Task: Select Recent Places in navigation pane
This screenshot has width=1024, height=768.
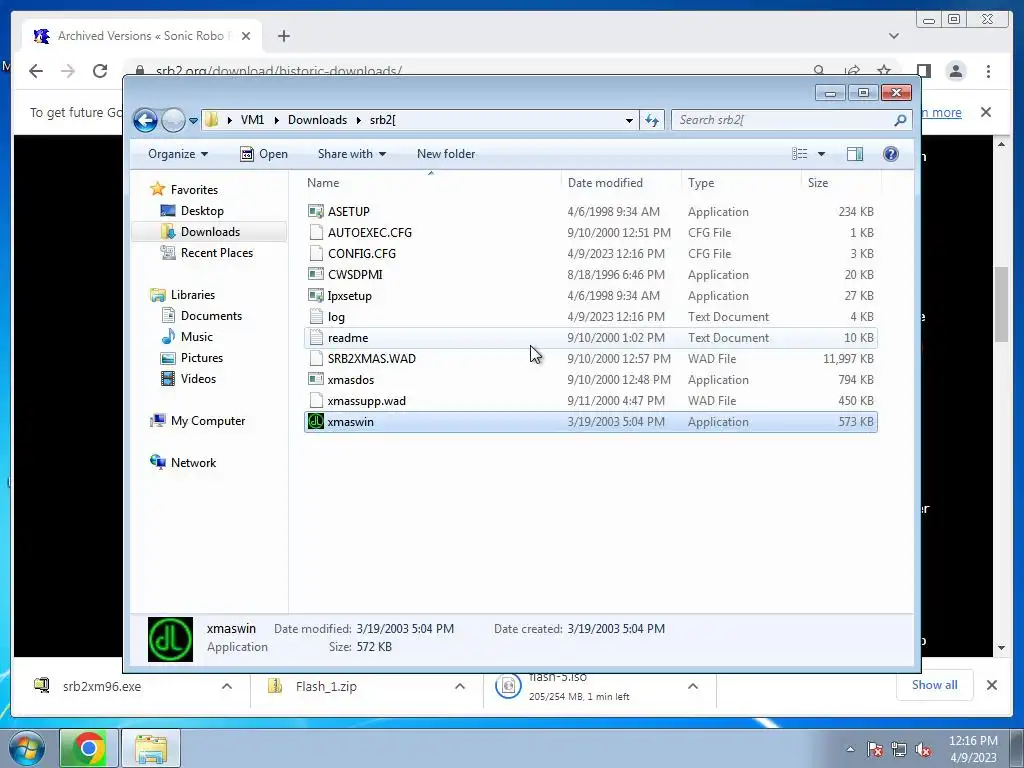Action: [x=216, y=253]
